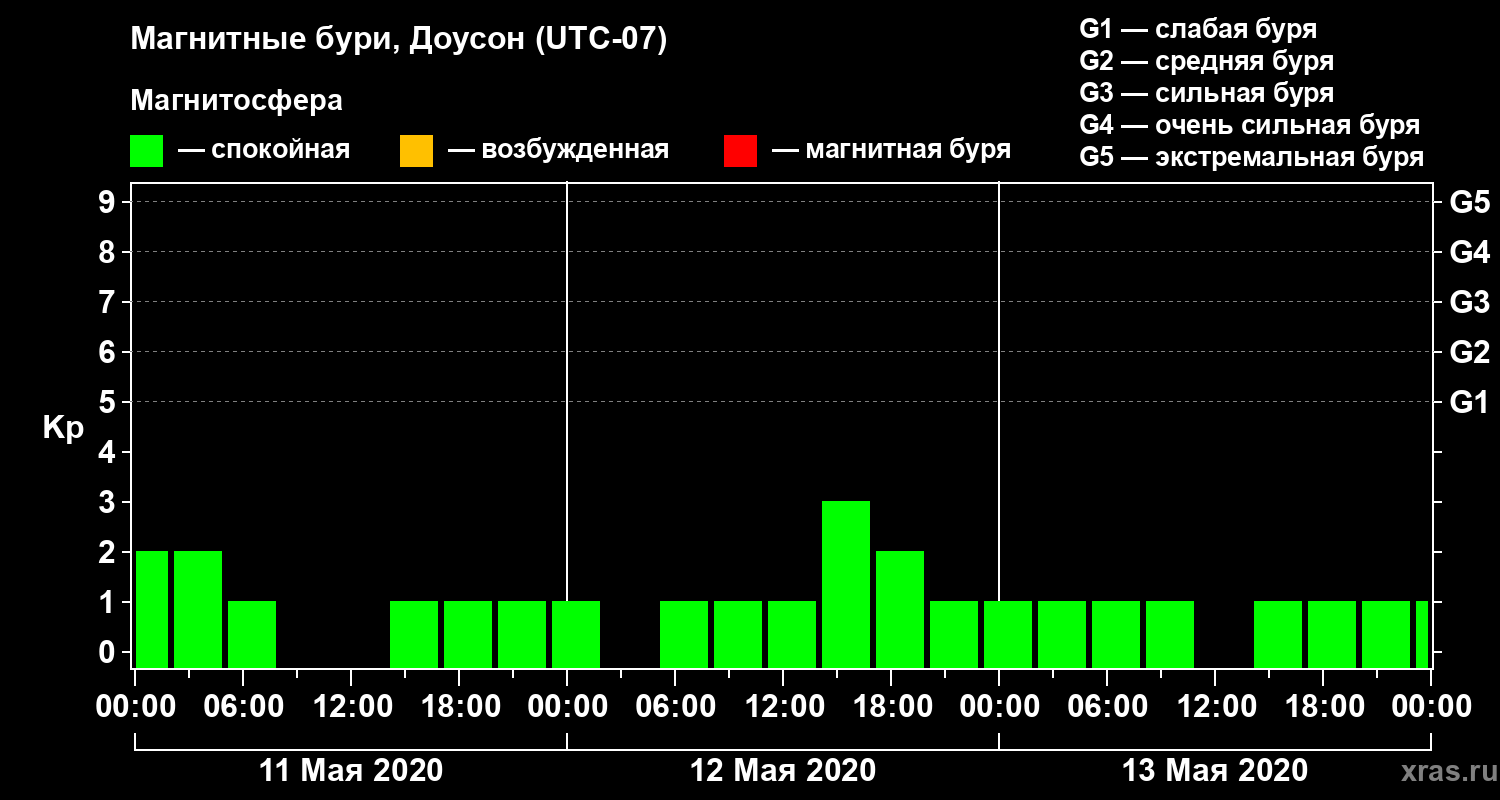Click the 'G2' label on right axis
The width and height of the screenshot is (1500, 800).
(x=1469, y=352)
